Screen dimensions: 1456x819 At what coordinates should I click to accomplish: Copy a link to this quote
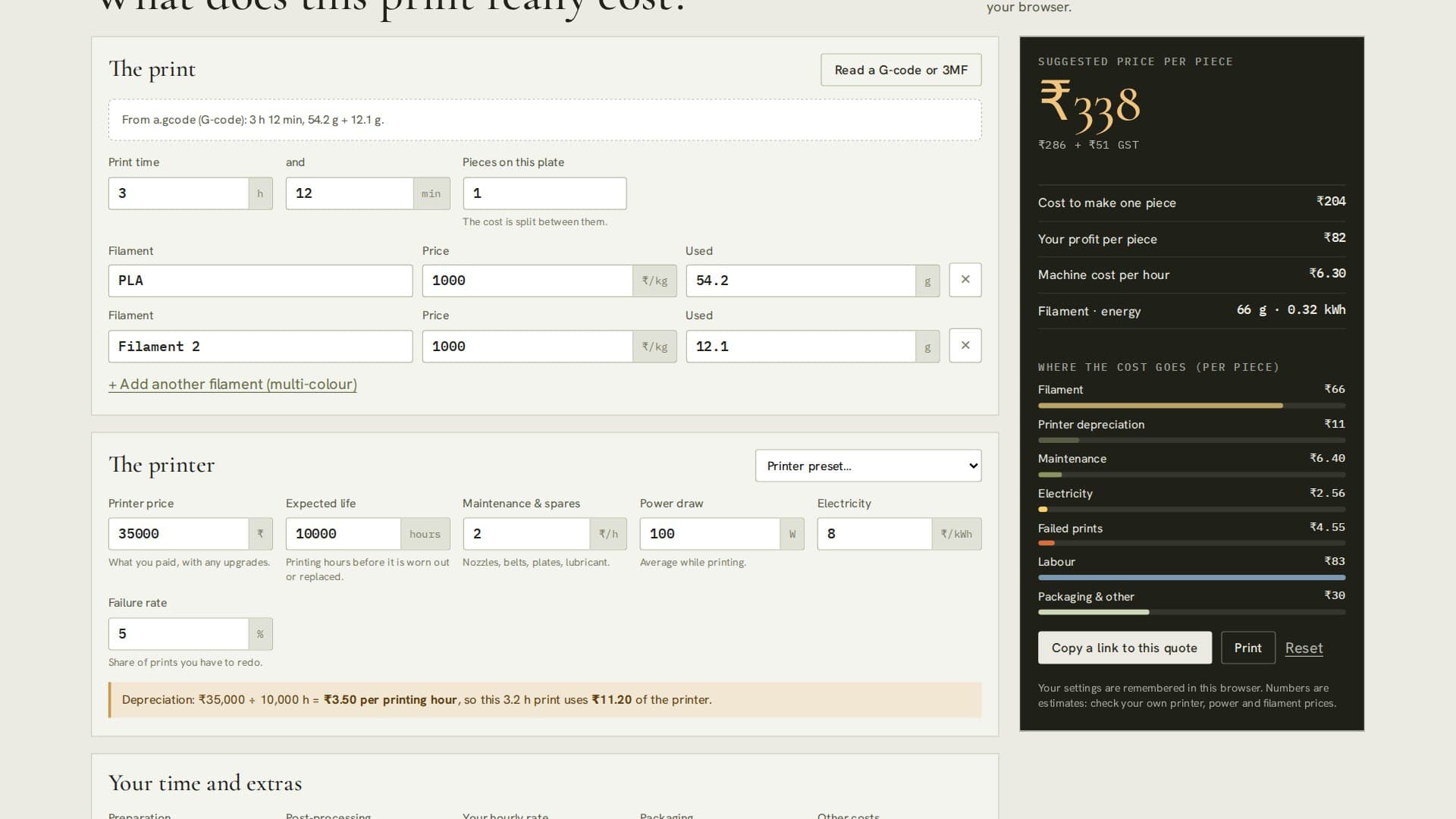[x=1125, y=648]
